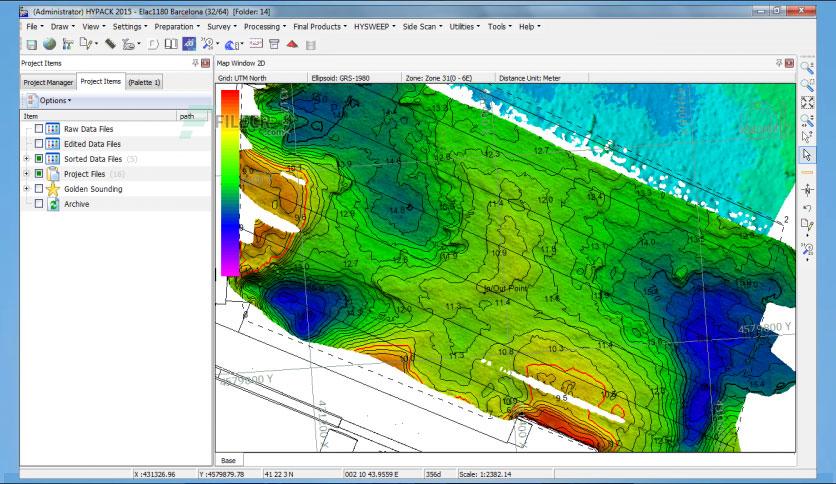The height and width of the screenshot is (484, 836).
Task: Uncheck the Sorted Data Files checkbox
Action: pos(39,158)
